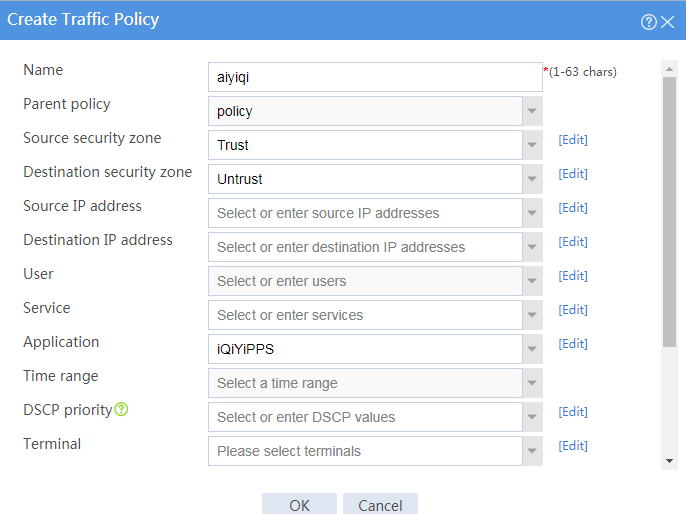Click the dialog's vertical scrollbar thumb
This screenshot has width=686, height=514.
click(669, 212)
